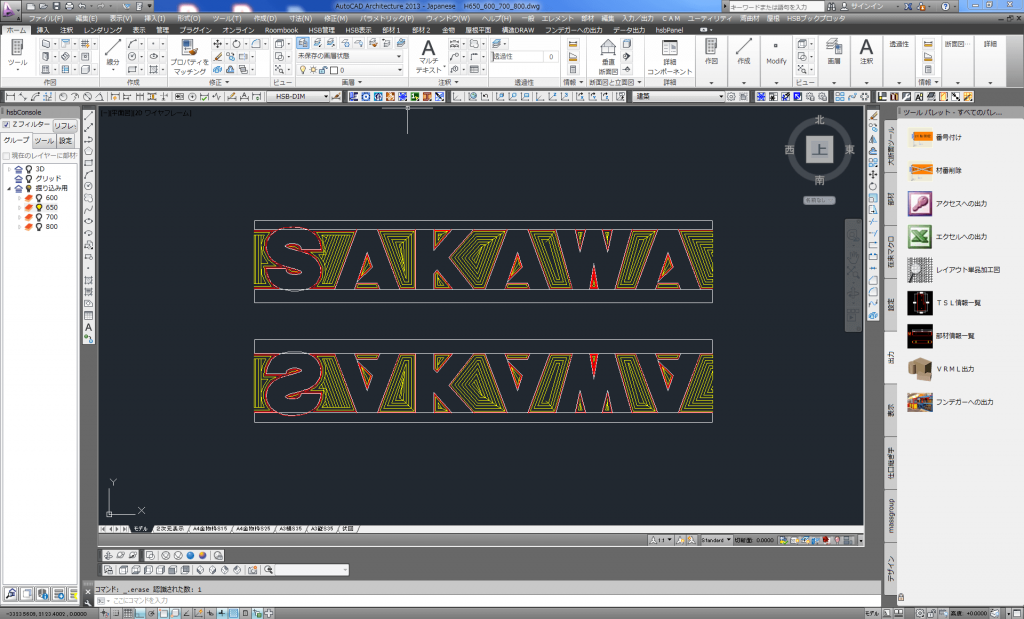Image resolution: width=1024 pixels, height=619 pixels.
Task: Click Excel export icon エクセルへの出力
Action: pyautogui.click(x=920, y=236)
